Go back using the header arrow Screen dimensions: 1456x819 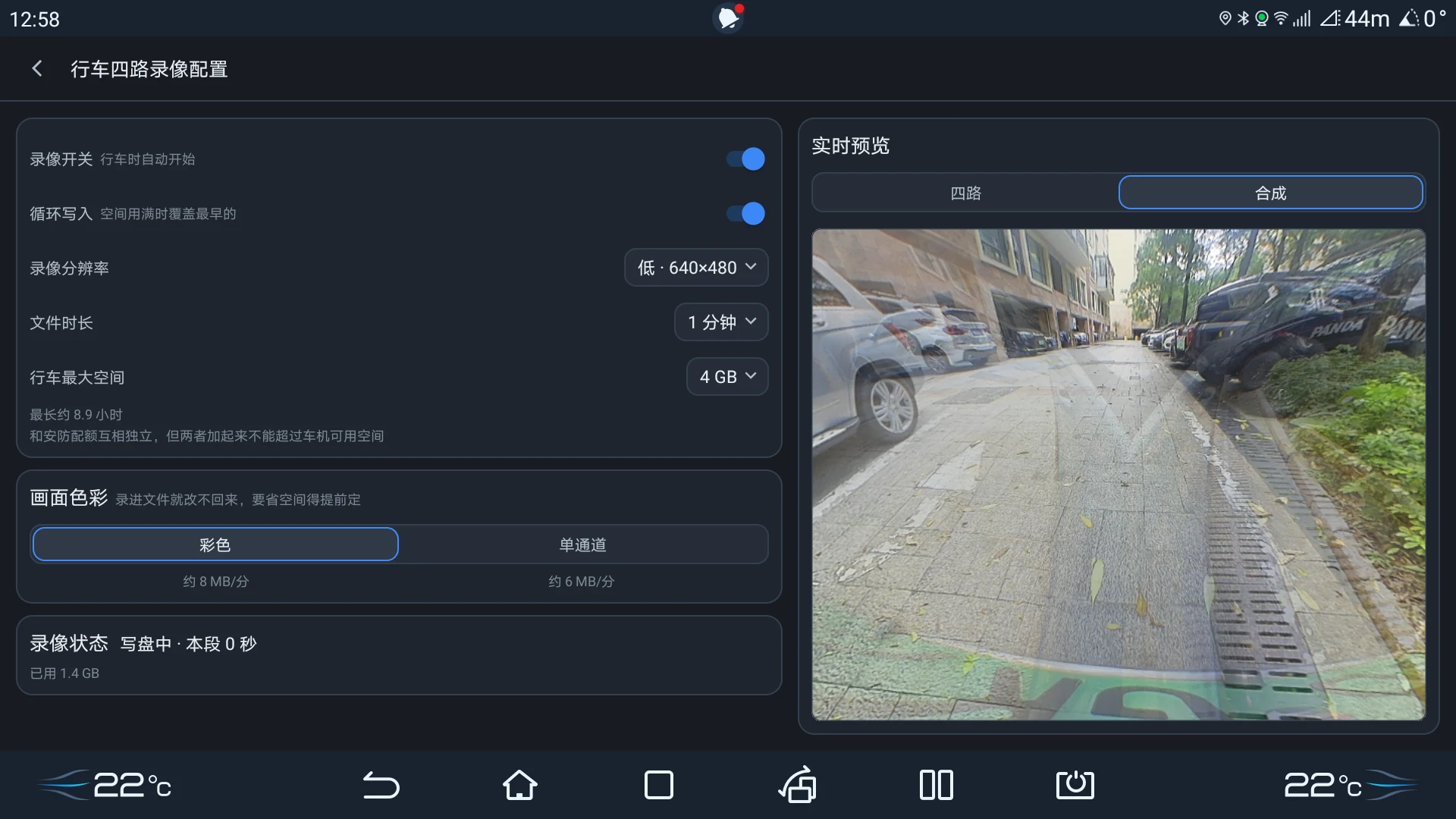[36, 69]
